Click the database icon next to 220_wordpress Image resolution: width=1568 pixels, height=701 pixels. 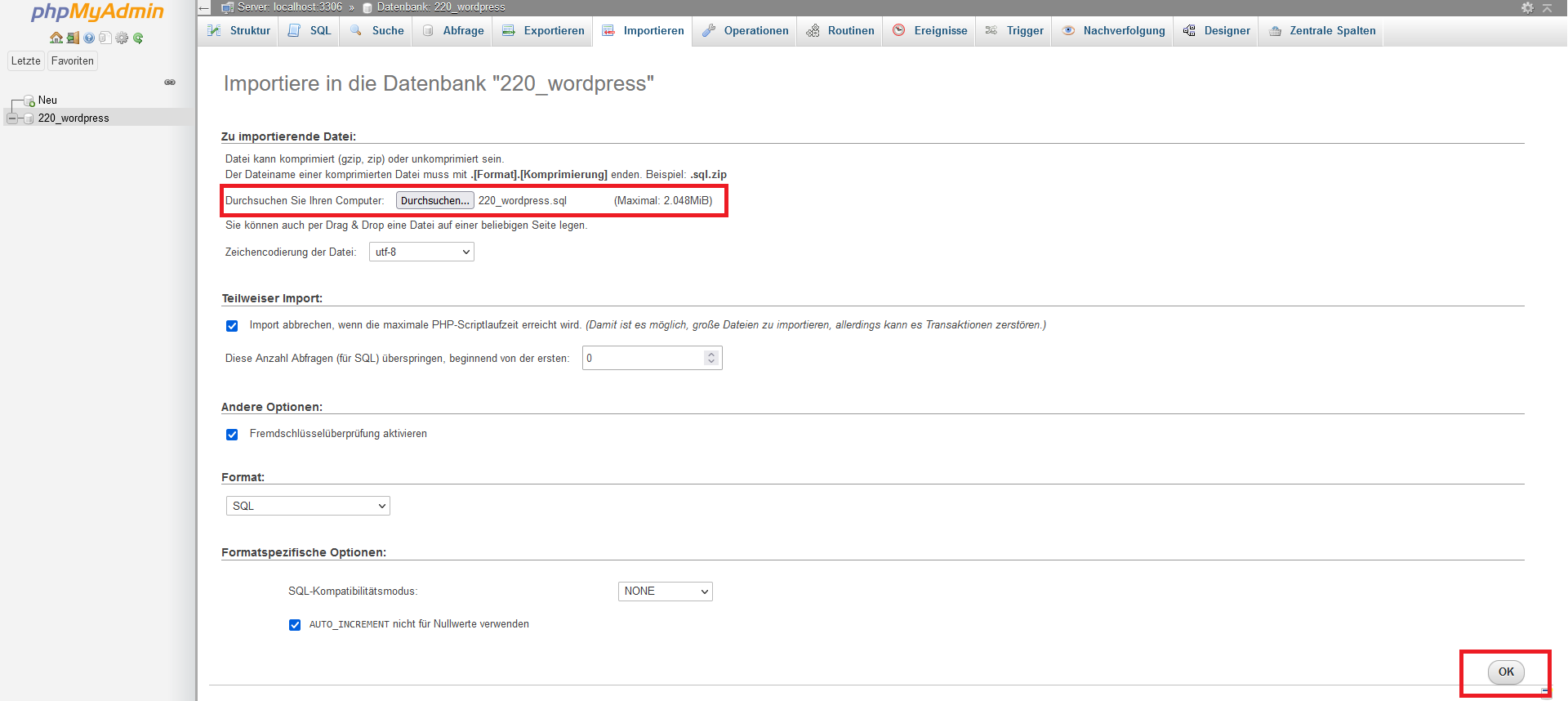point(29,118)
